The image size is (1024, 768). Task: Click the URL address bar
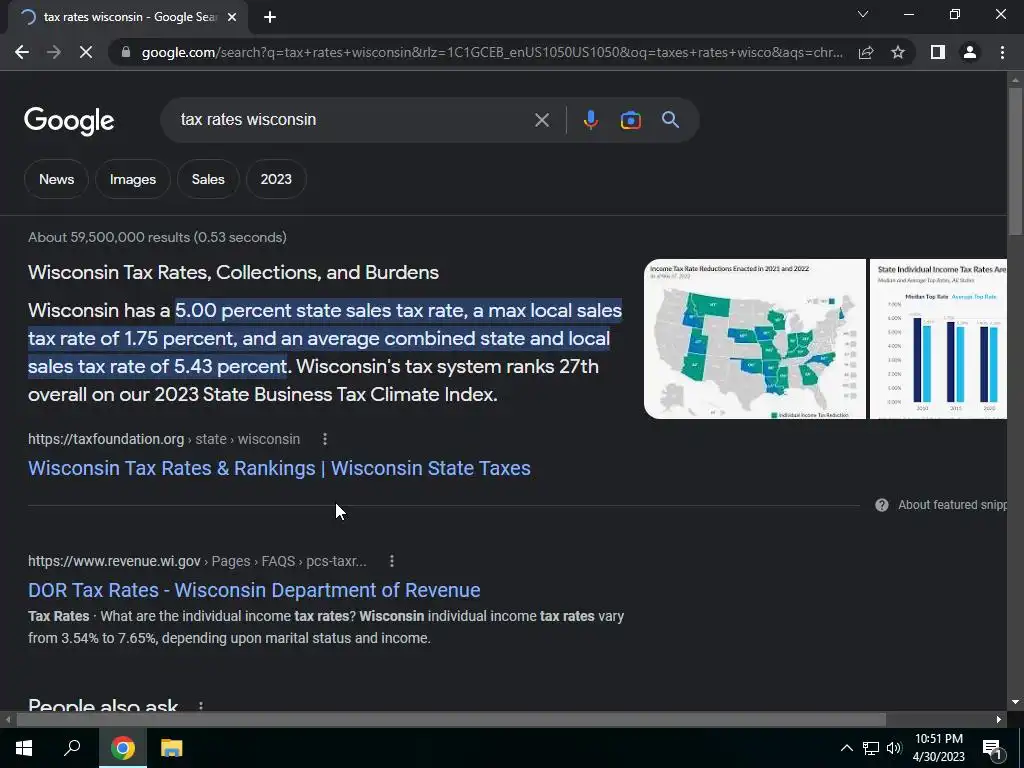point(491,52)
